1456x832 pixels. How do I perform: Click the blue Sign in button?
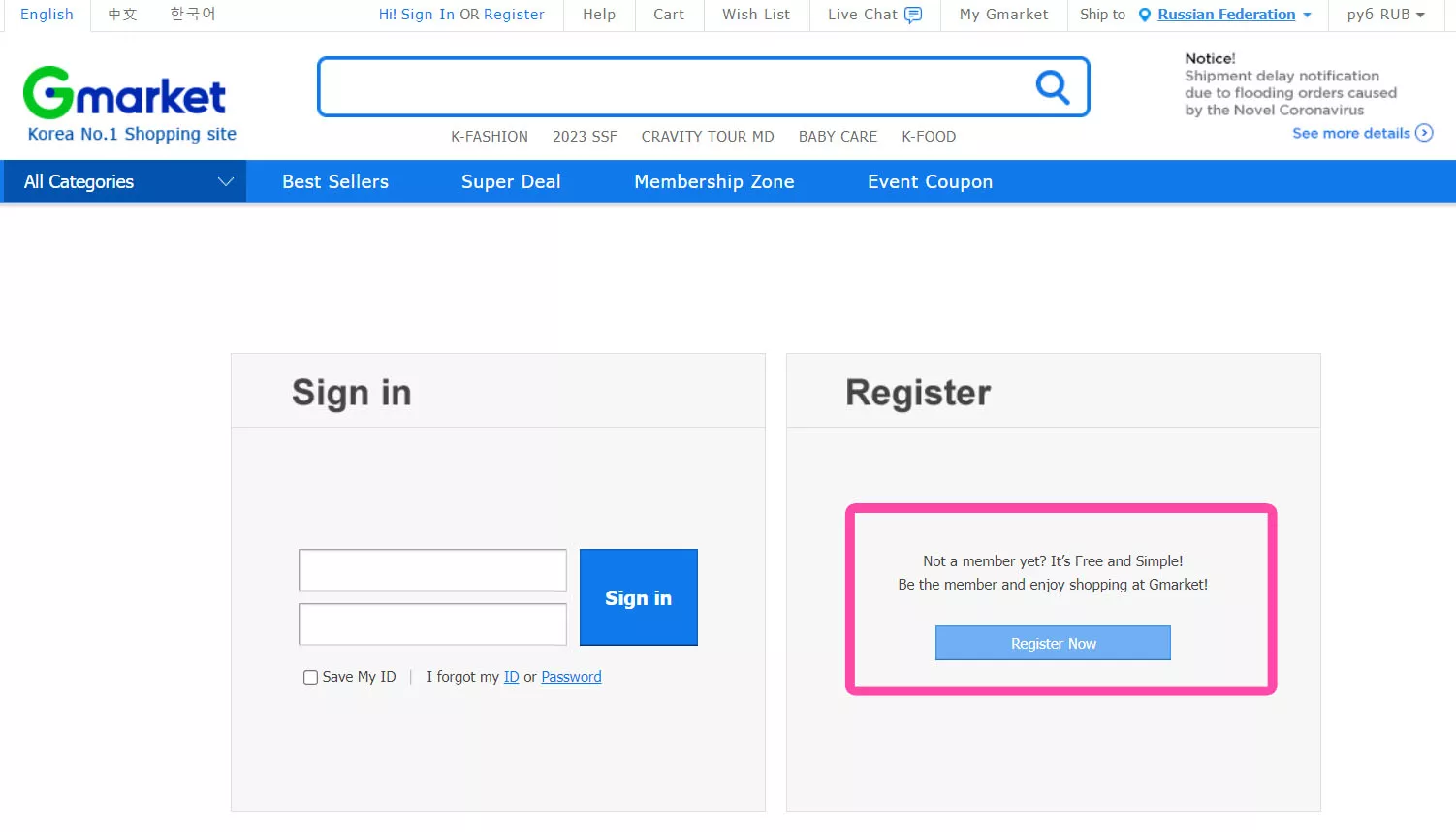pos(639,597)
